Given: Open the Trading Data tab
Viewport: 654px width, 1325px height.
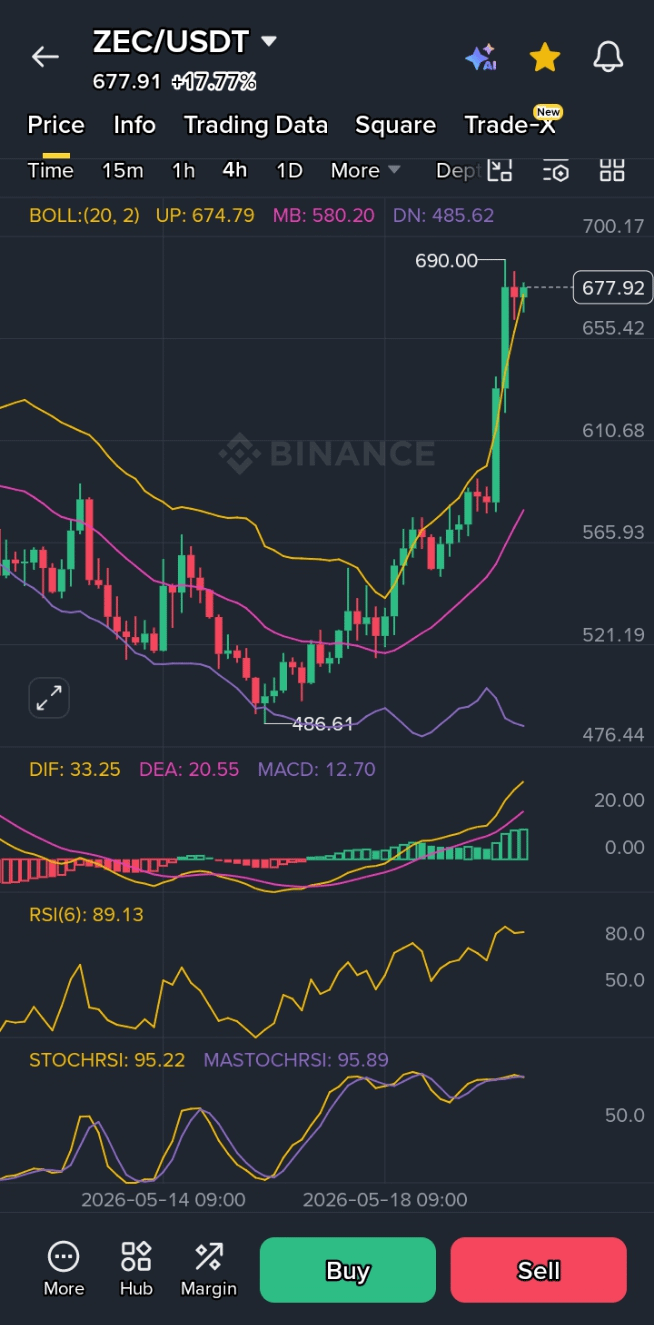Looking at the screenshot, I should click(x=256, y=125).
